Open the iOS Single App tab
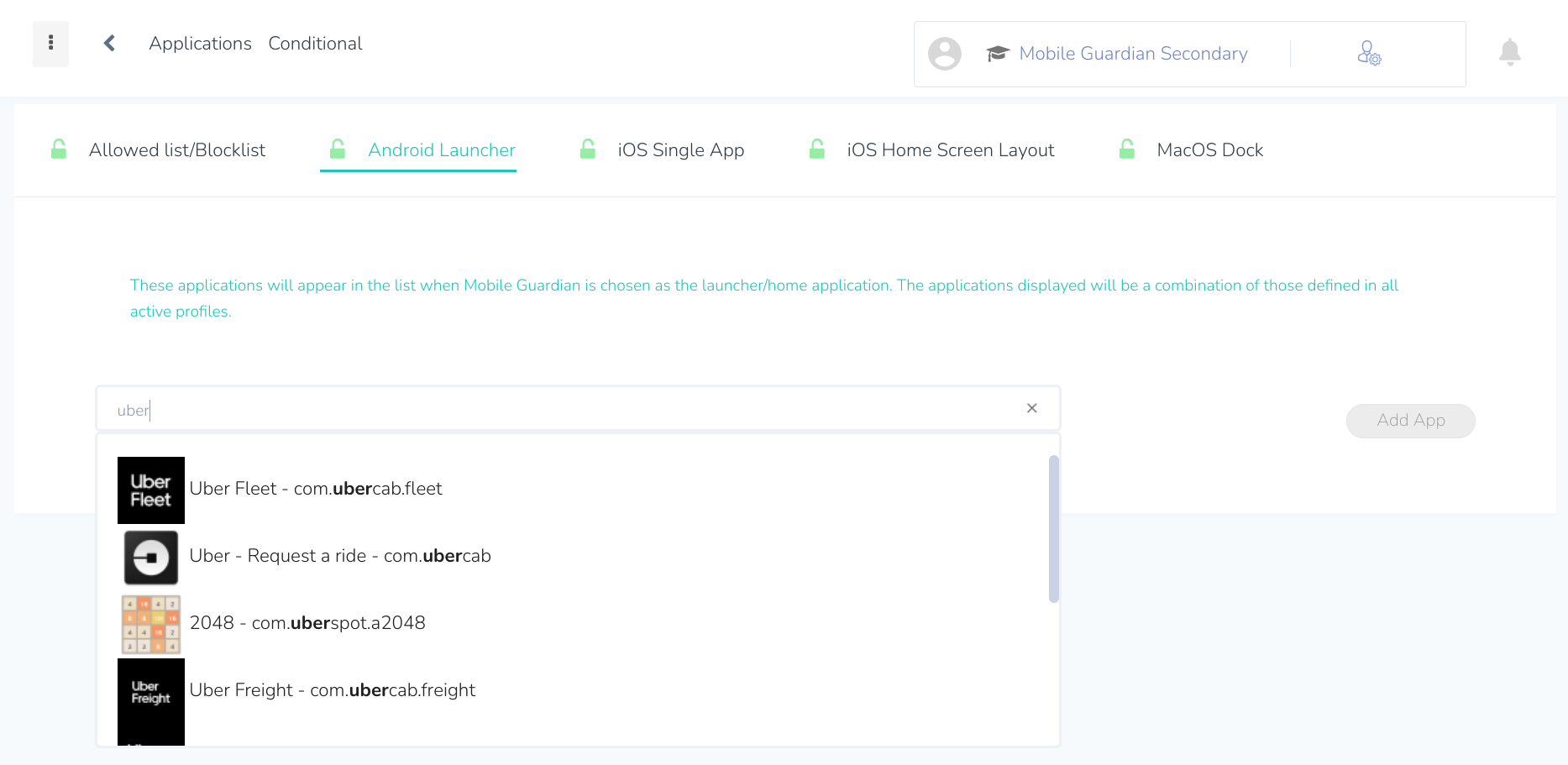 (681, 150)
